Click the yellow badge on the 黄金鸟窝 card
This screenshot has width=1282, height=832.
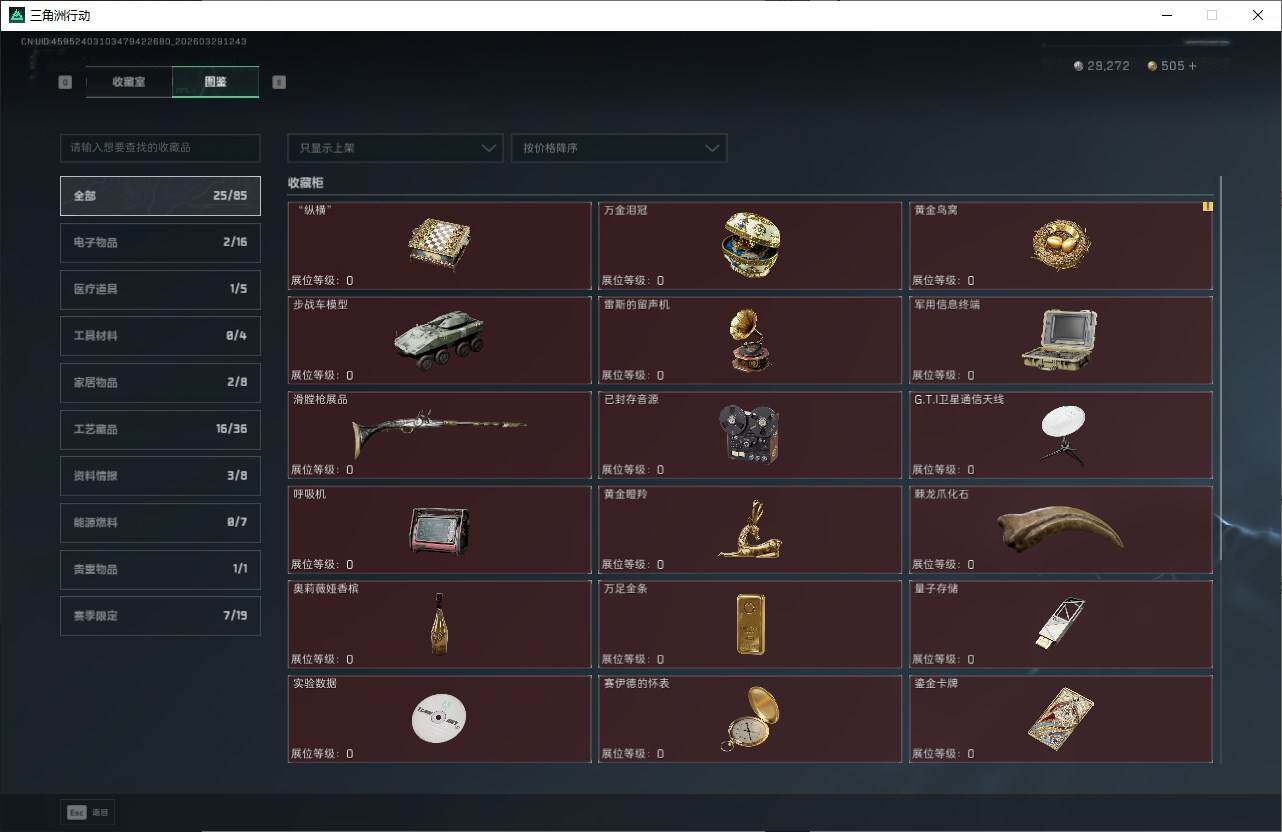pyautogui.click(x=1207, y=207)
